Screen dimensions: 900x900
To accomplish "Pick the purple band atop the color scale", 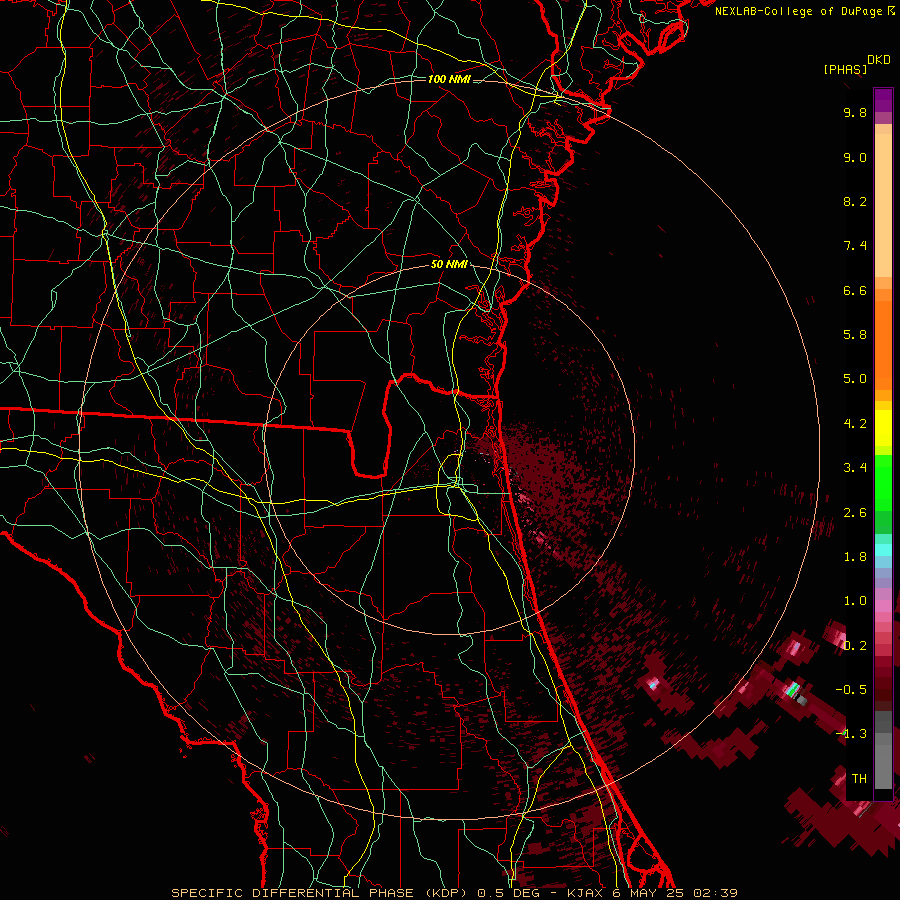I will point(883,100).
